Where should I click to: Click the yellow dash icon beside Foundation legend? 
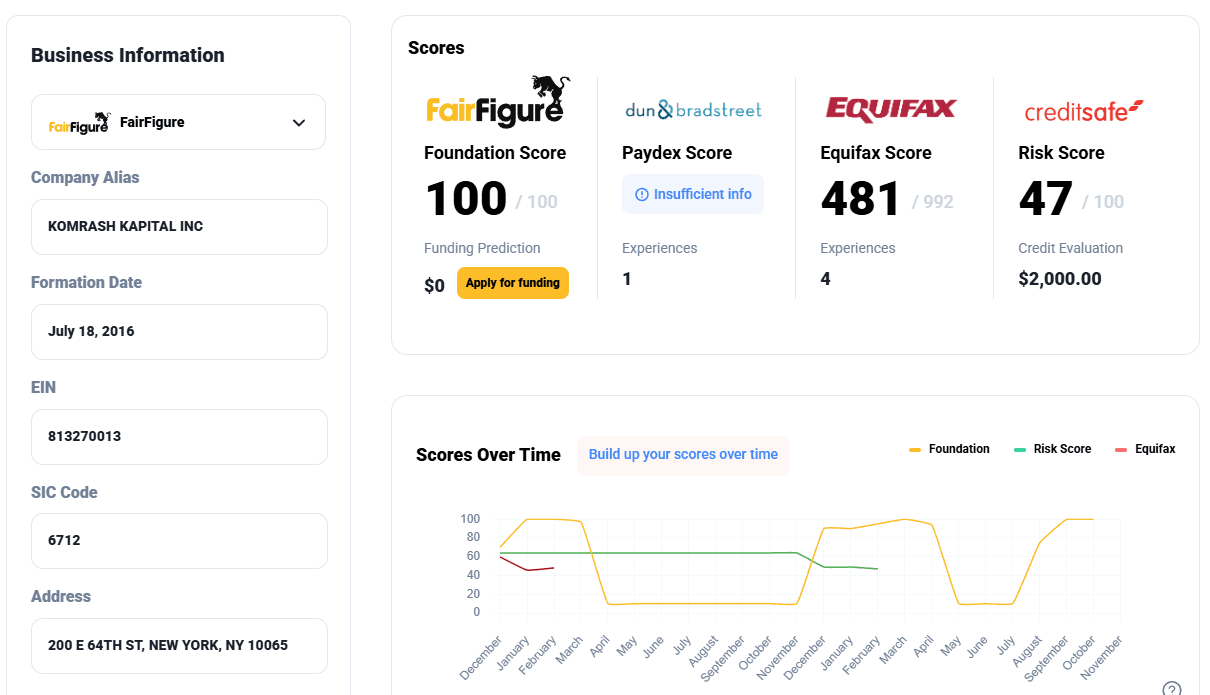[x=916, y=448]
